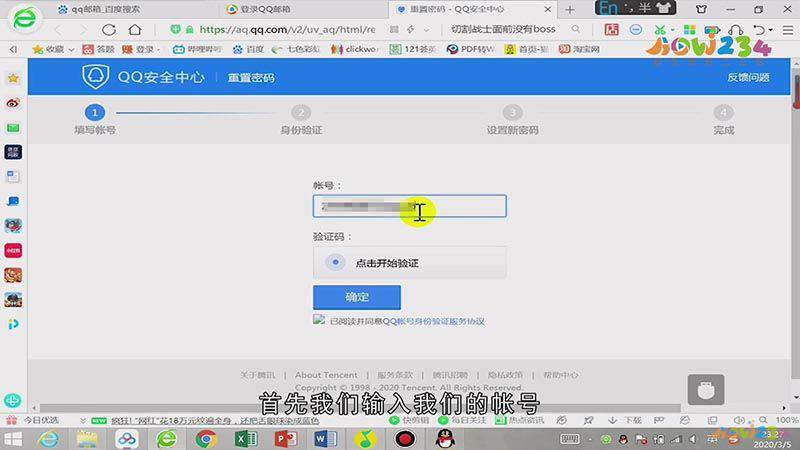Open Excel on the taskbar
The image size is (800, 450).
click(x=246, y=439)
